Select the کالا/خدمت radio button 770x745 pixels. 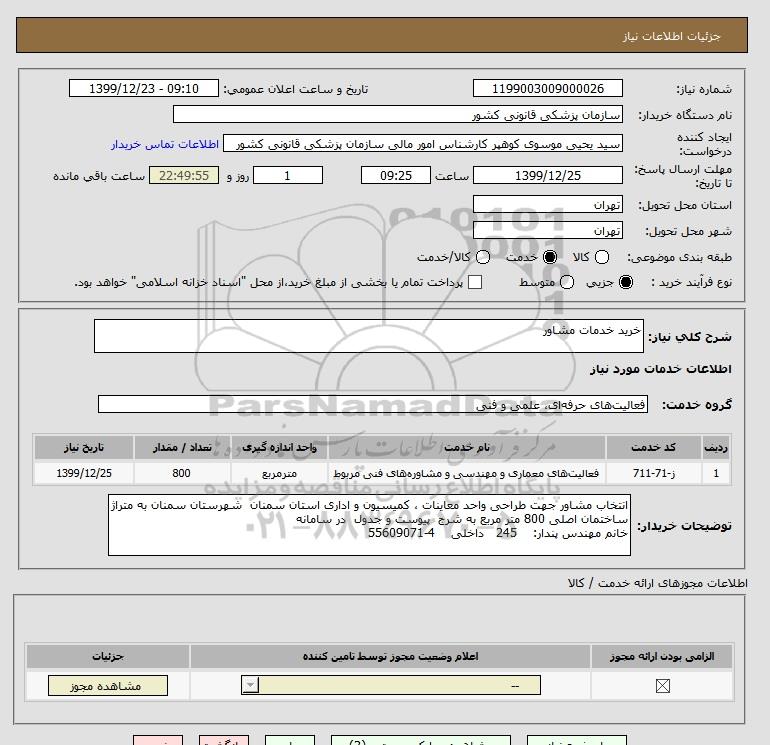pos(483,257)
